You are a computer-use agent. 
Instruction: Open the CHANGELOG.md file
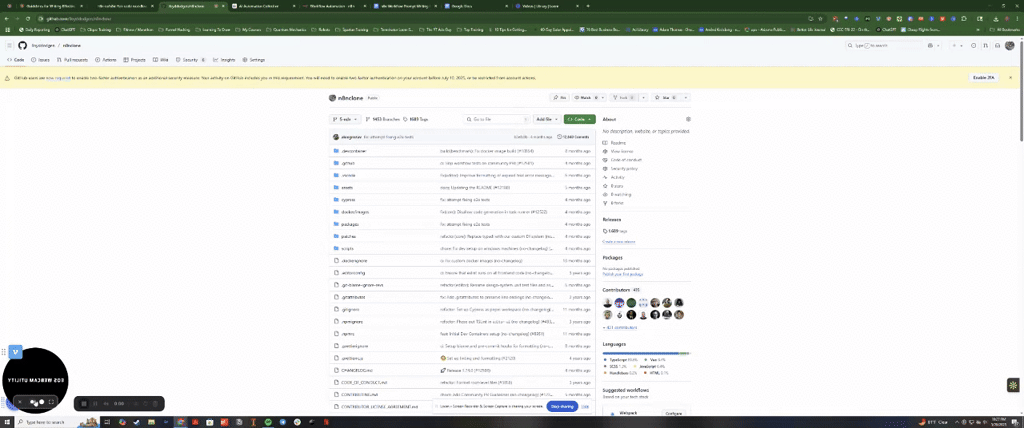(x=356, y=370)
